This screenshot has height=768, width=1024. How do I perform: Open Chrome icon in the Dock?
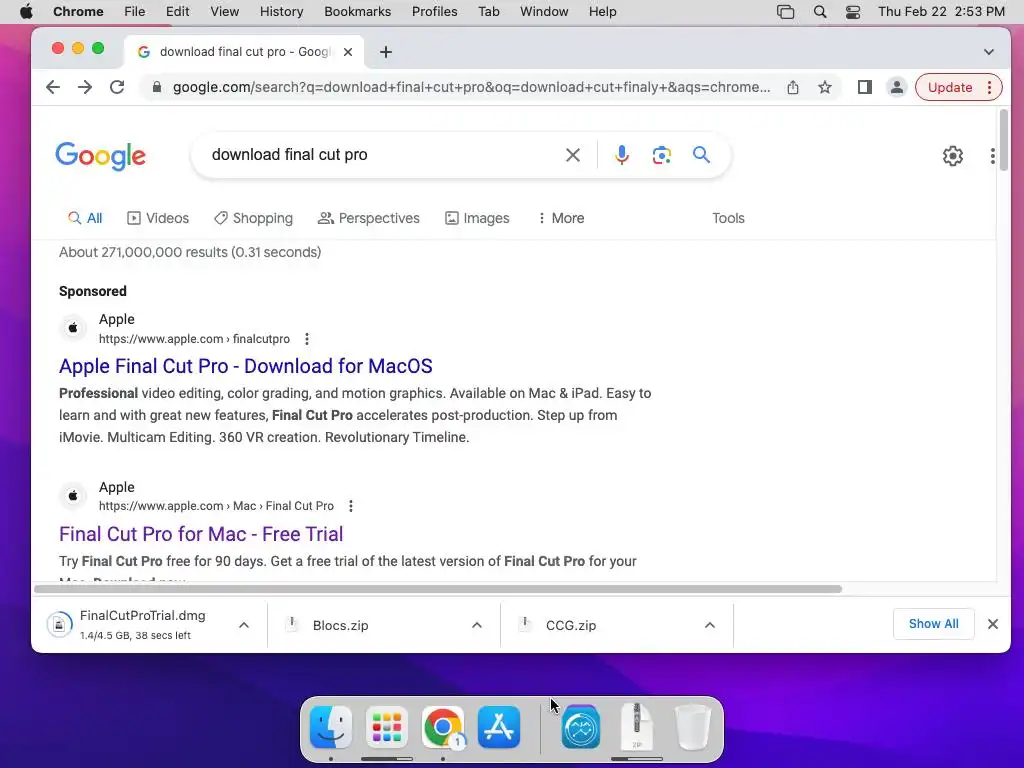pos(443,727)
